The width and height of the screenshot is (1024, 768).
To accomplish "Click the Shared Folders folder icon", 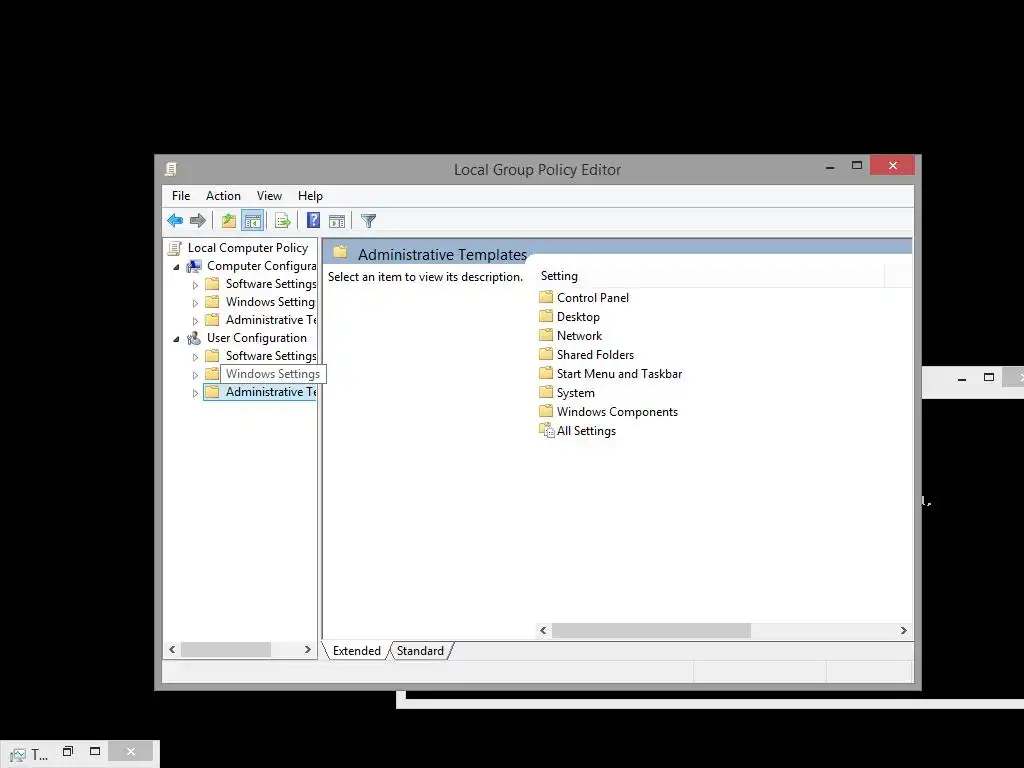I will pos(546,354).
